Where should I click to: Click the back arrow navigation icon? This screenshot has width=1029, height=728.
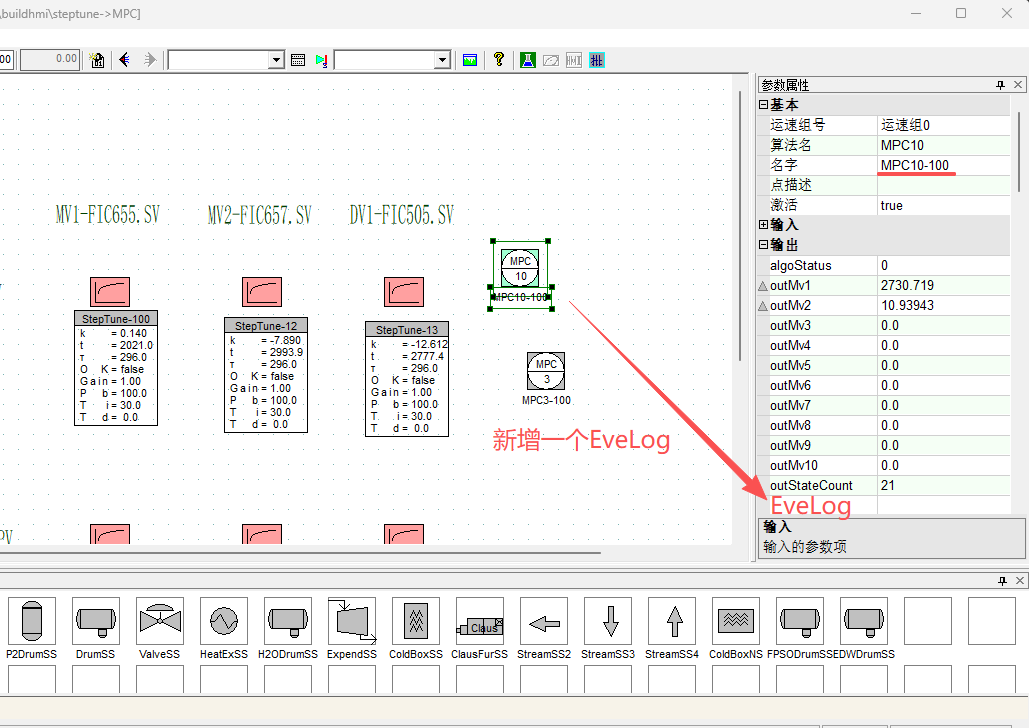click(125, 60)
